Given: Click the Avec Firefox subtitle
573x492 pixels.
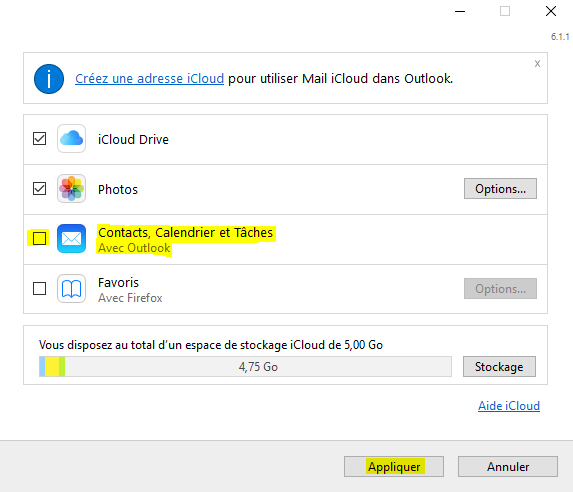Looking at the screenshot, I should click(130, 298).
